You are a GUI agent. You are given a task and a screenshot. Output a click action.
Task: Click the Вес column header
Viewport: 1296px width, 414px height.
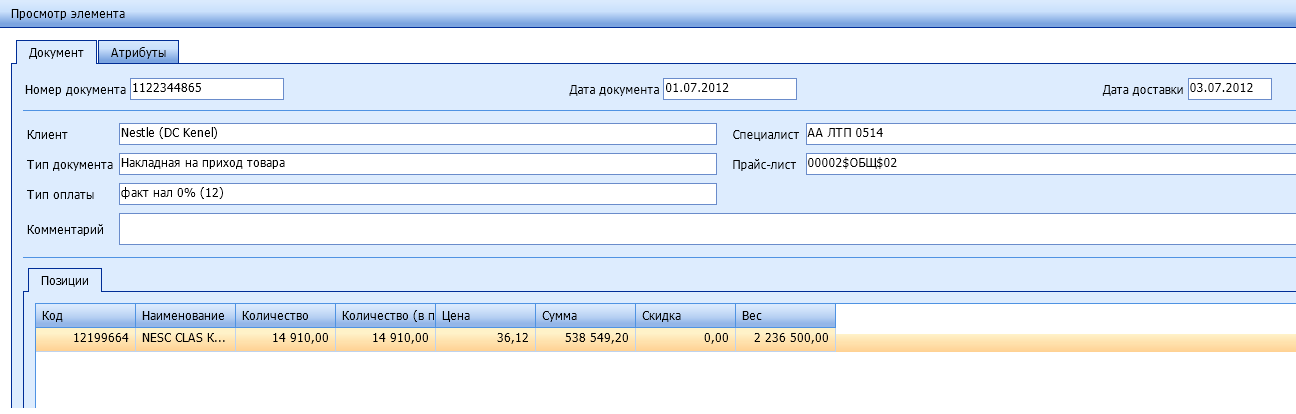click(785, 316)
